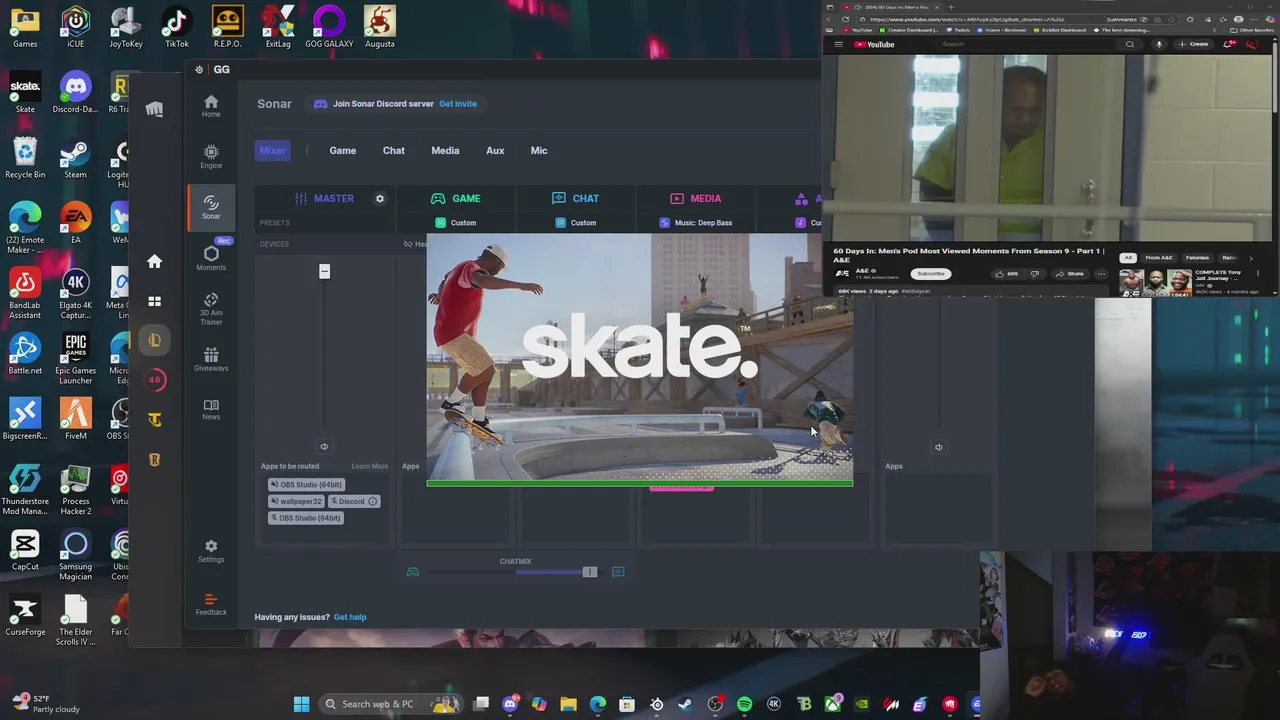Open 3D Aim Trainer in GG sidebar
1280x720 pixels.
pos(211,309)
